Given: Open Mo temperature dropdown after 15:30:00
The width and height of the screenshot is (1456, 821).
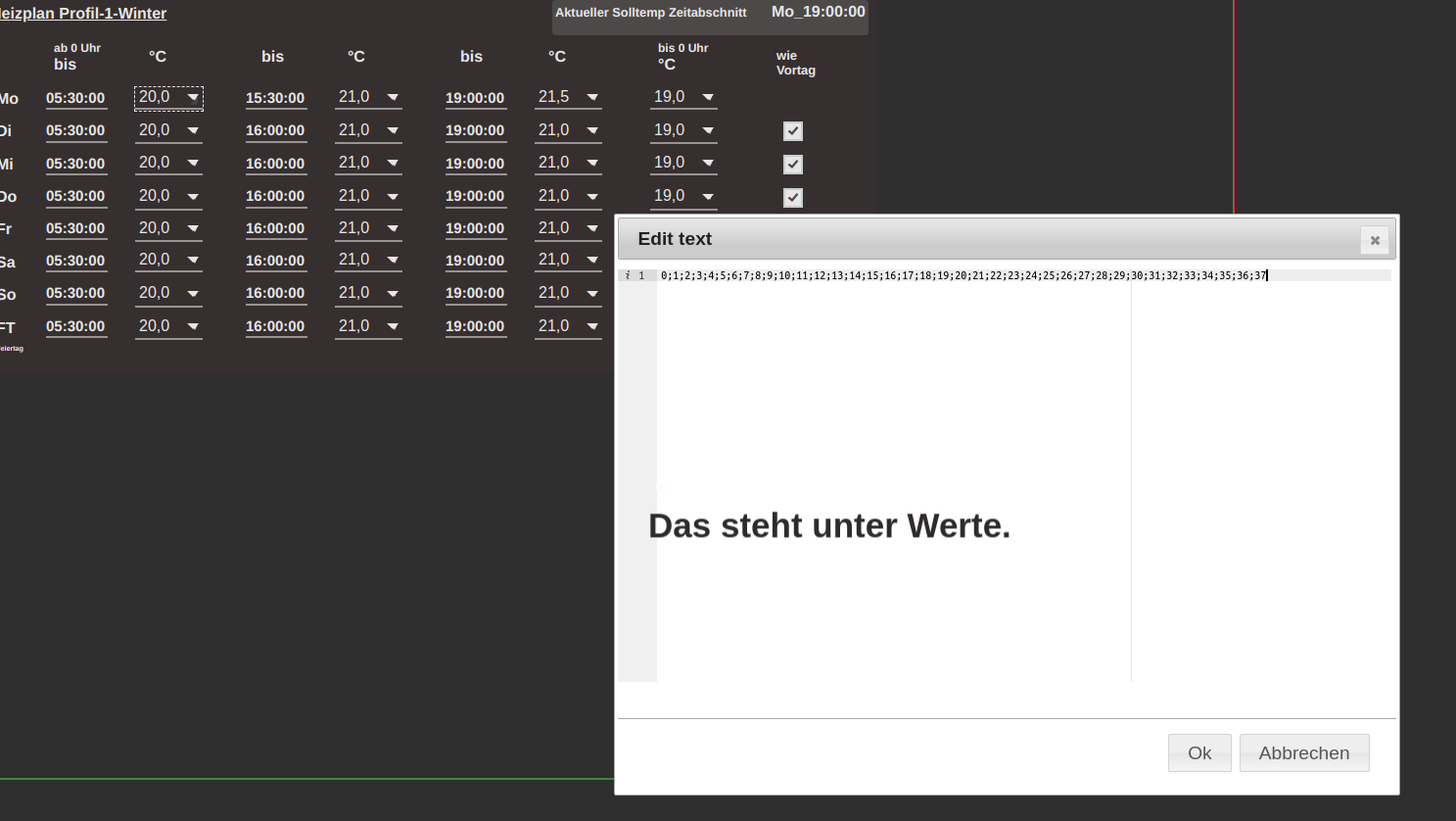Looking at the screenshot, I should tap(368, 98).
